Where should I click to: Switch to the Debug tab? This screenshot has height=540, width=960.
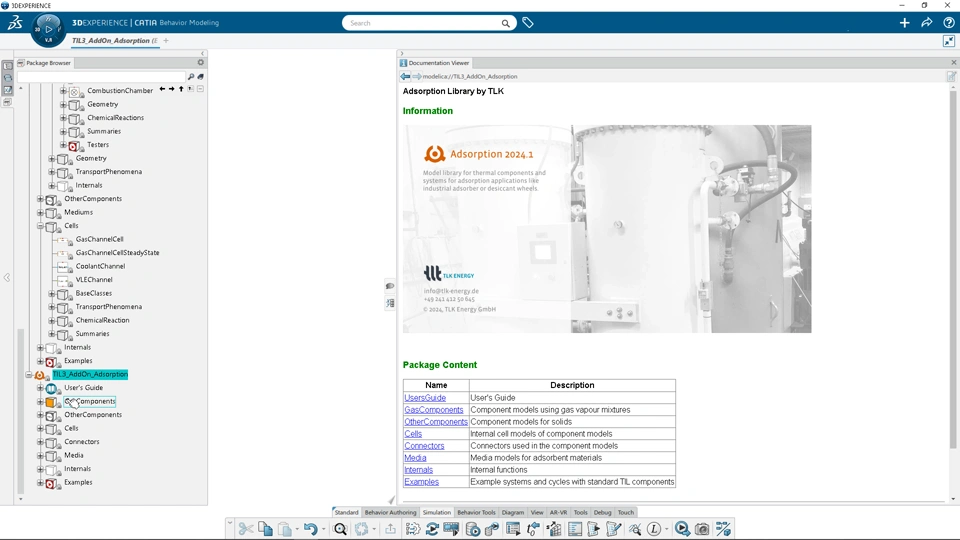[602, 512]
